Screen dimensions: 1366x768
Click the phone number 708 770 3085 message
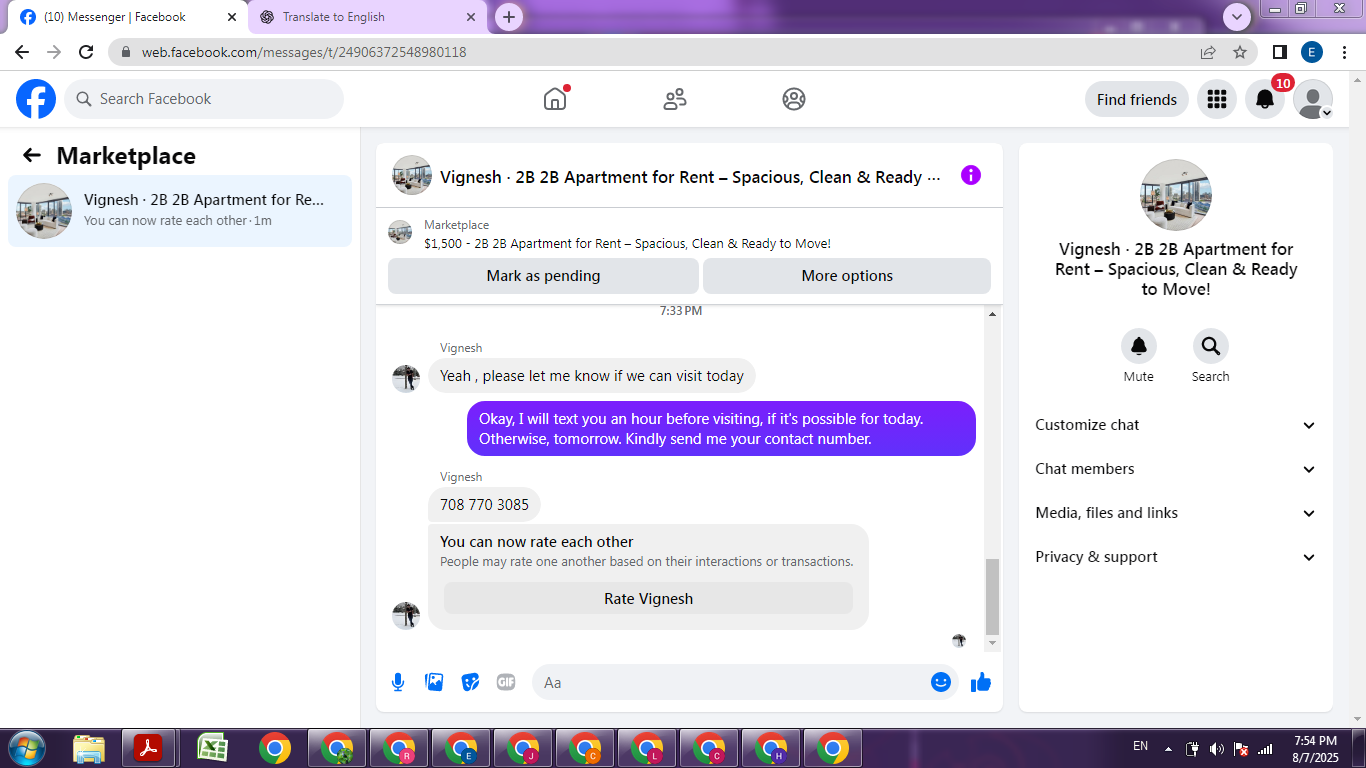[484, 505]
